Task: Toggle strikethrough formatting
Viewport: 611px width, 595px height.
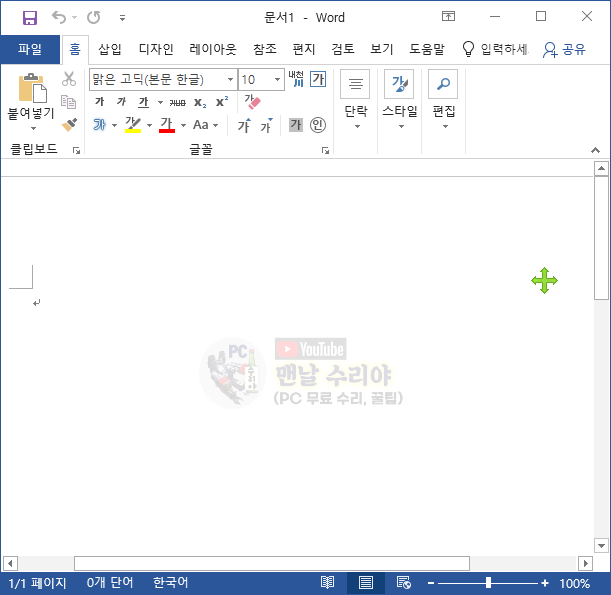Action: coord(177,102)
